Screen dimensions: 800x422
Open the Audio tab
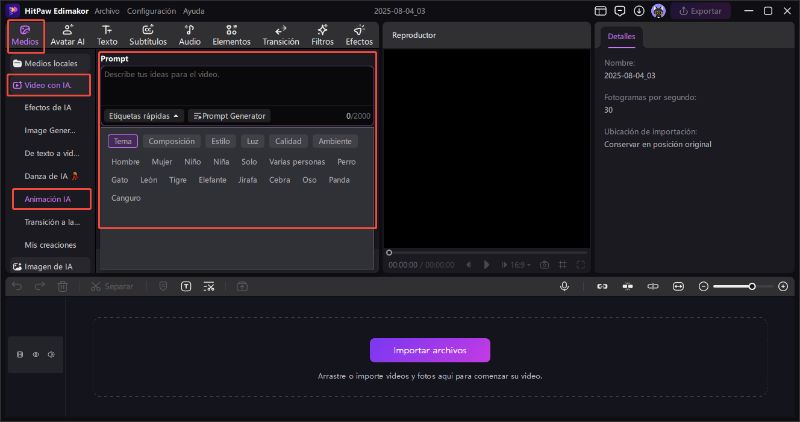(x=189, y=36)
